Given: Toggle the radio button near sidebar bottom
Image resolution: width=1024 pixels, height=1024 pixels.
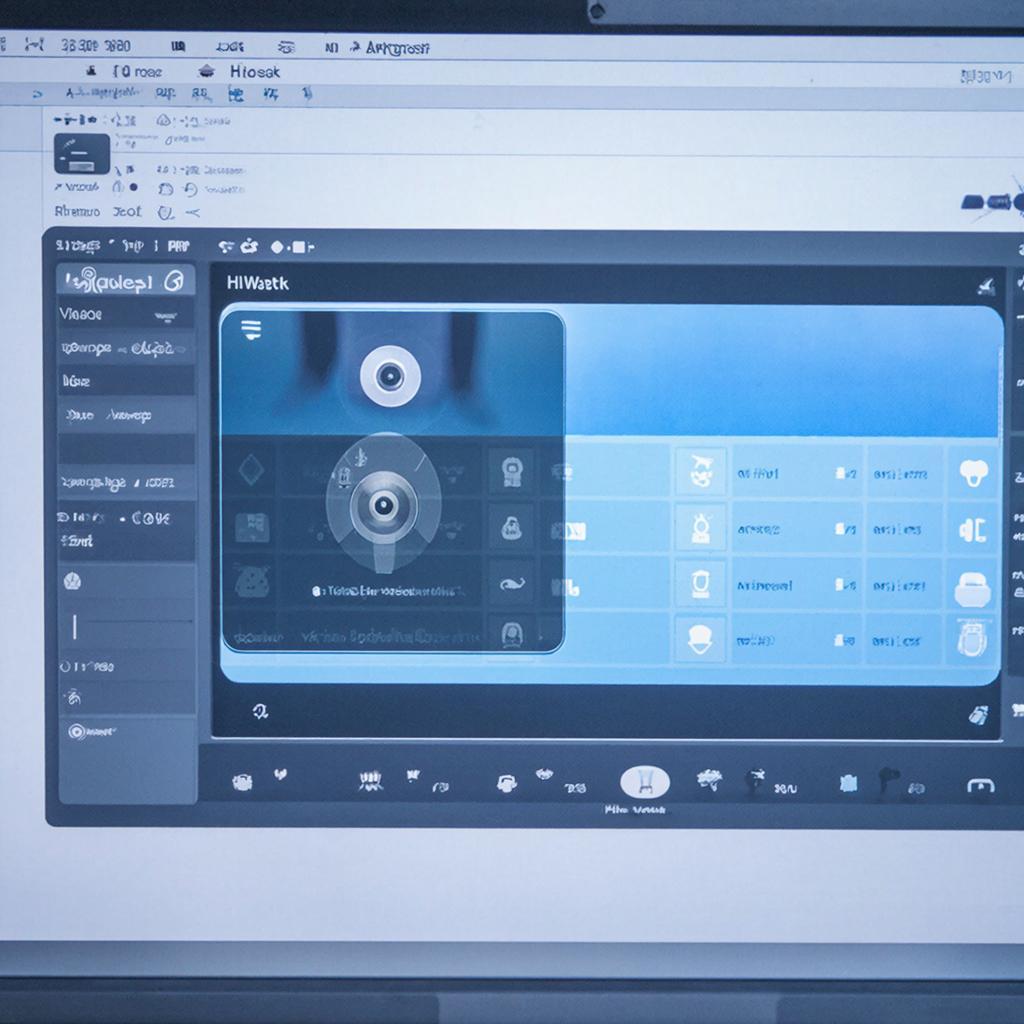Looking at the screenshot, I should point(65,667).
